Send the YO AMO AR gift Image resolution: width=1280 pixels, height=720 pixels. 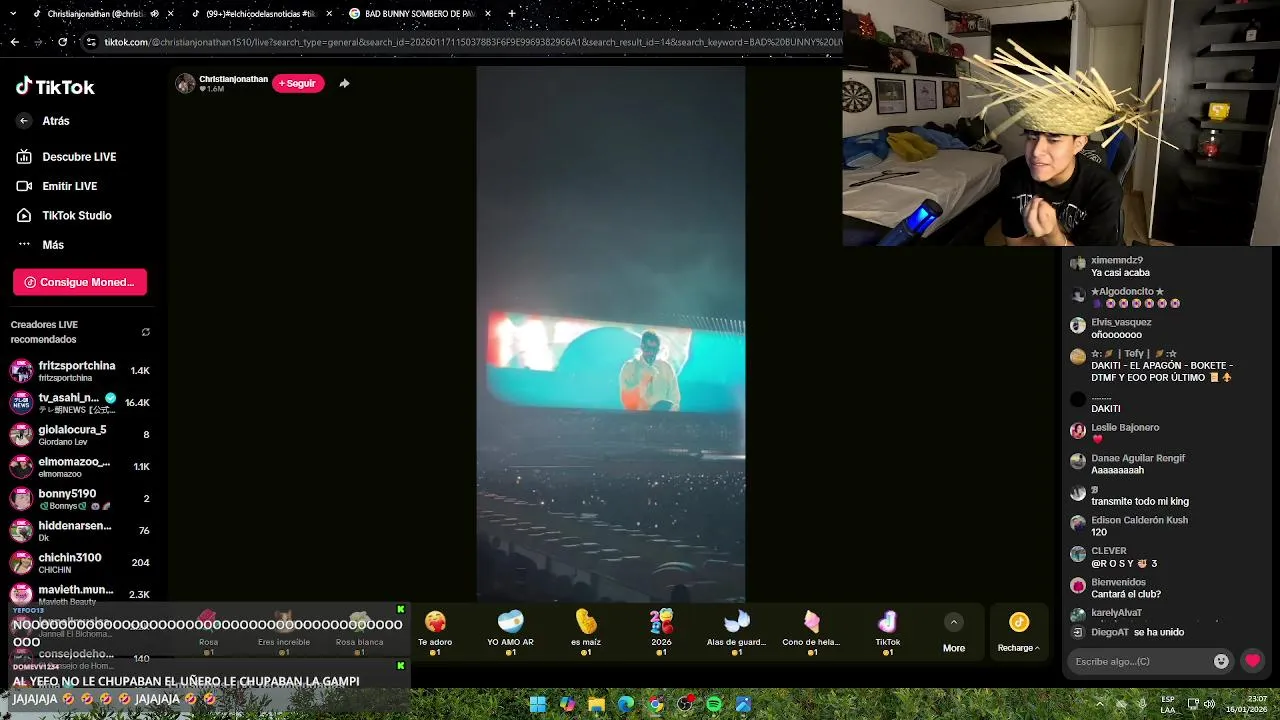point(510,633)
